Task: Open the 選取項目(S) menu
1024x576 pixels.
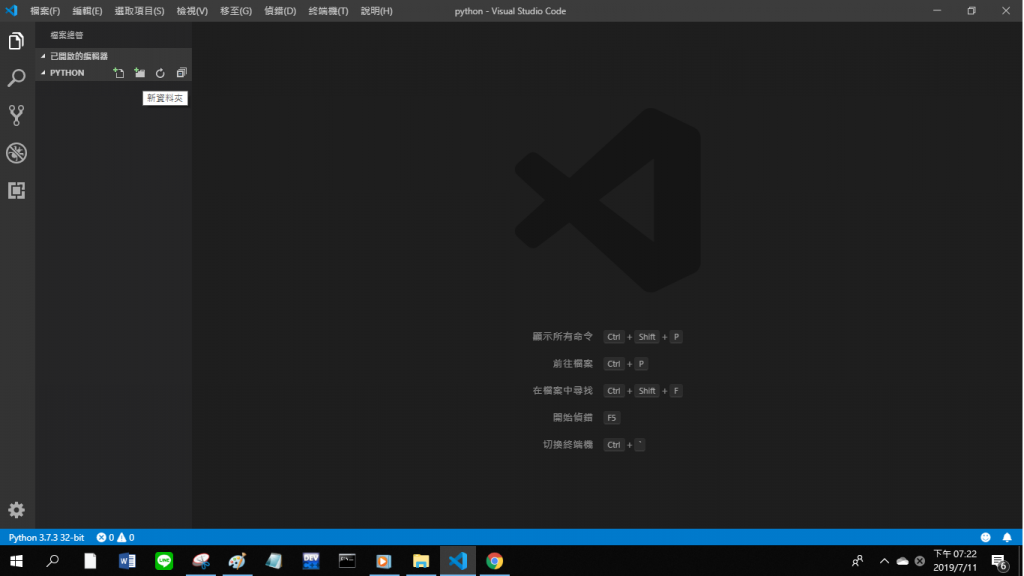Action: click(139, 11)
